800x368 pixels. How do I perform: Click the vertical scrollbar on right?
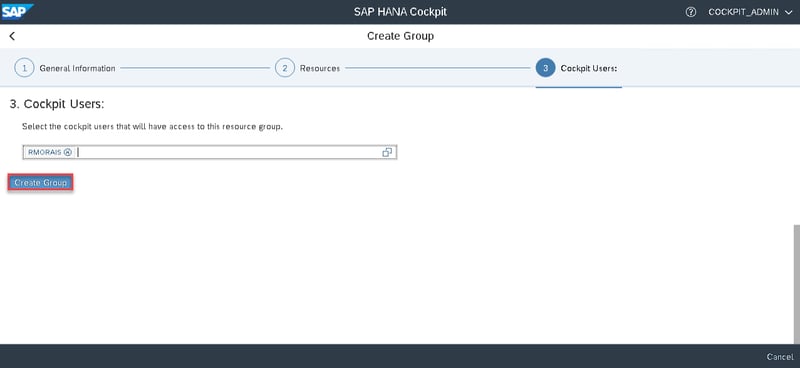click(796, 284)
